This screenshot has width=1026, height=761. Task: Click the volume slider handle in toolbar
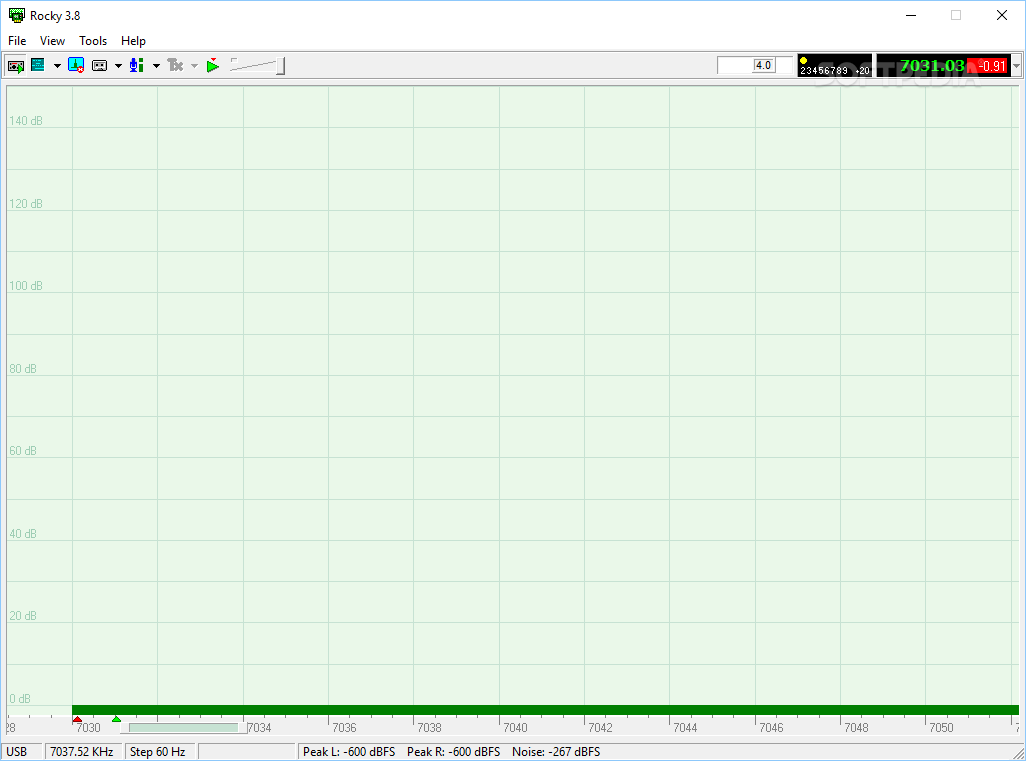pyautogui.click(x=281, y=65)
